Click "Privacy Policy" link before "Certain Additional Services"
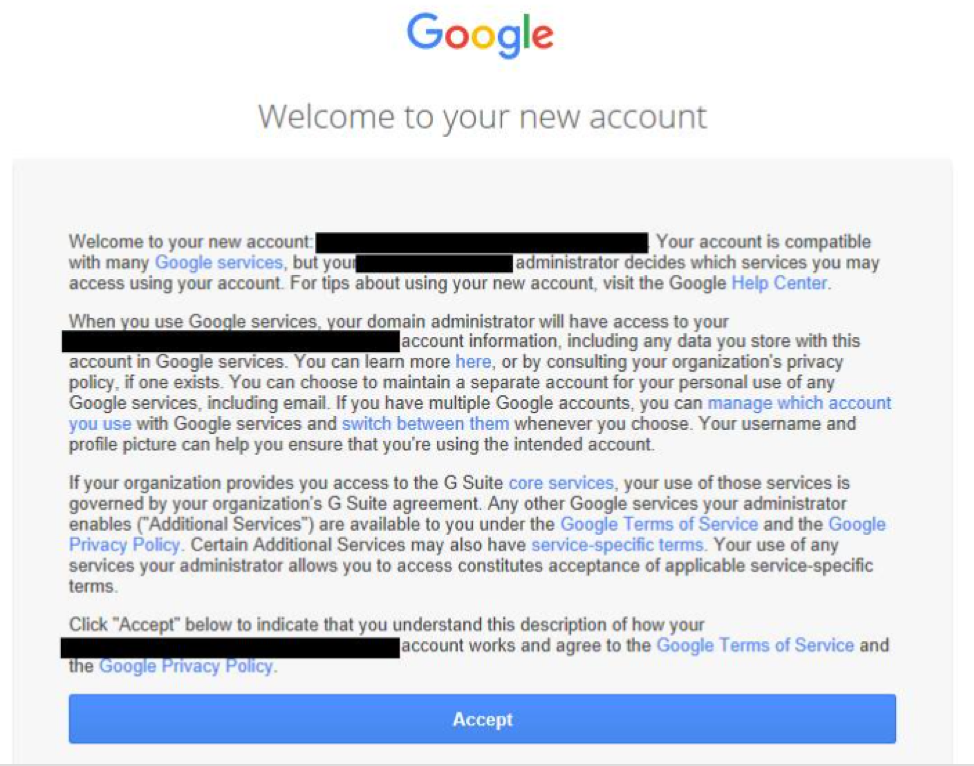974x766 pixels. coord(124,545)
